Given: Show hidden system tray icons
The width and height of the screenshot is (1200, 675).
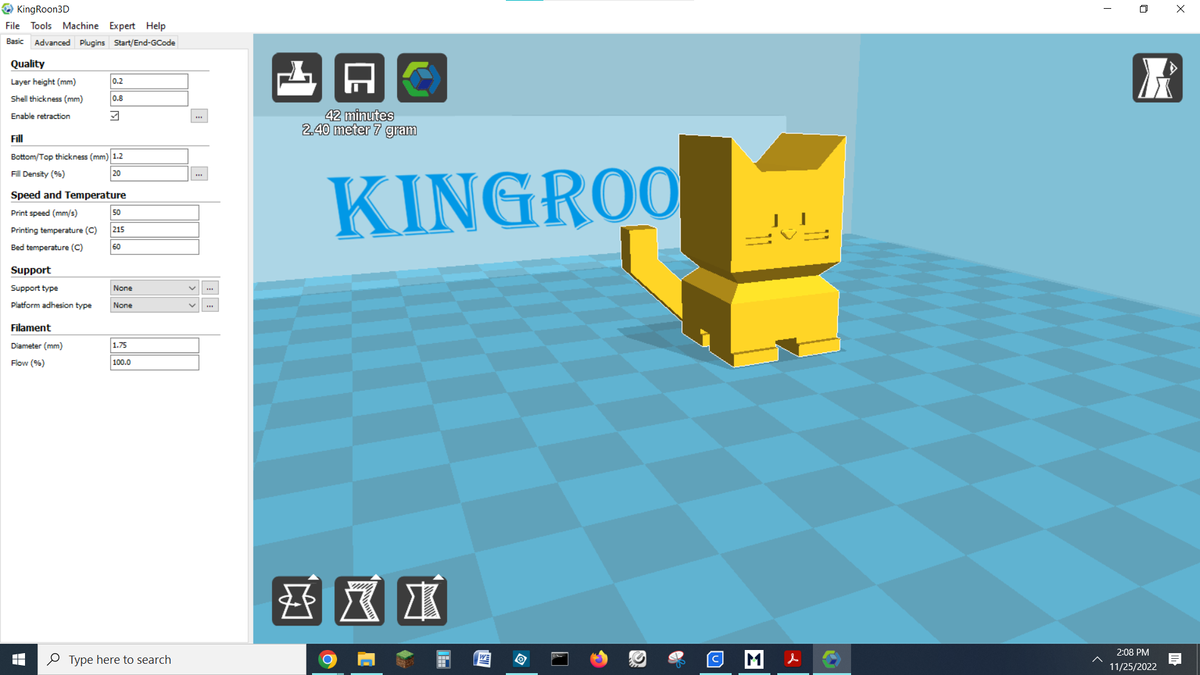Looking at the screenshot, I should [1096, 659].
